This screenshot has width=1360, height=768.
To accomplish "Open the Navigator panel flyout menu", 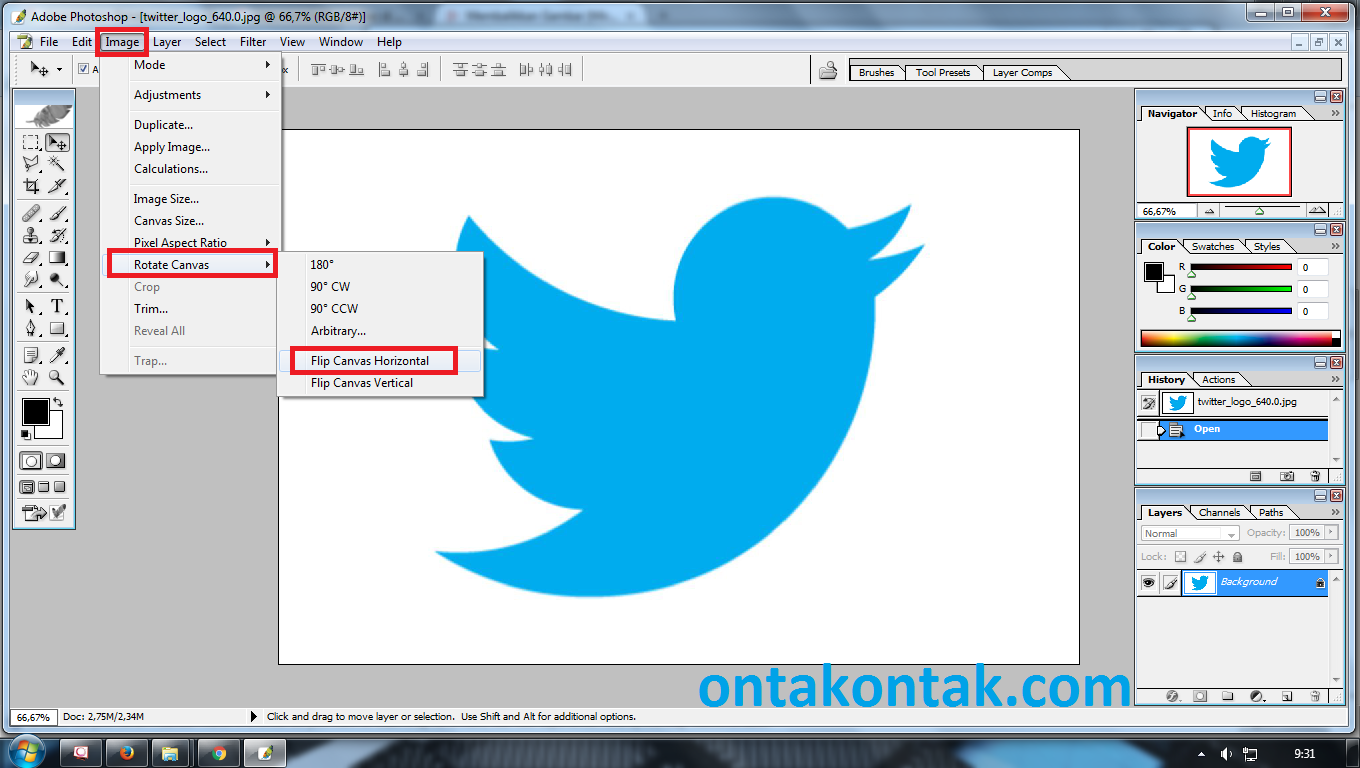I will click(1335, 113).
